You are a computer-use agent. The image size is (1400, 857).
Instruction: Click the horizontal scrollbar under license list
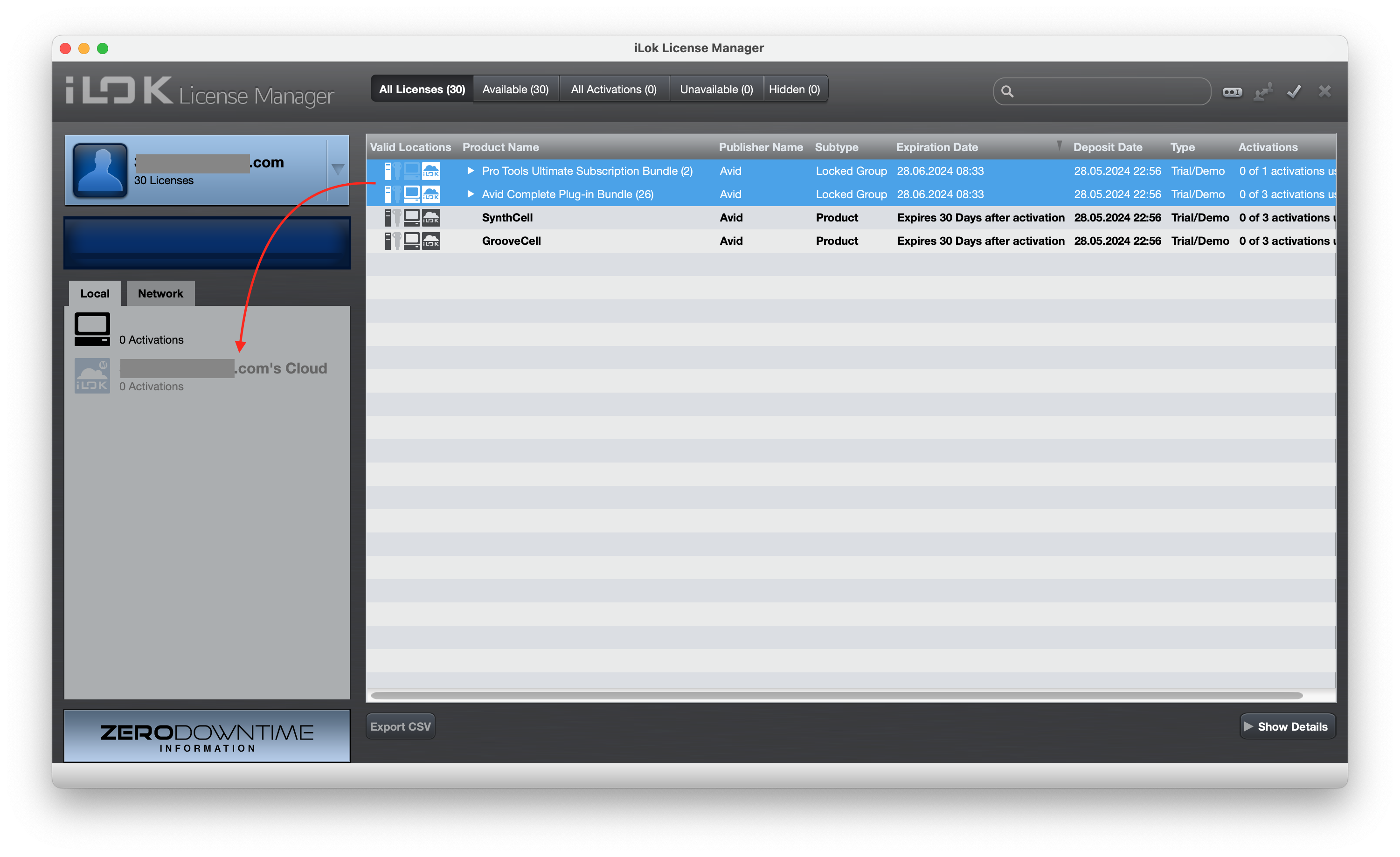836,696
